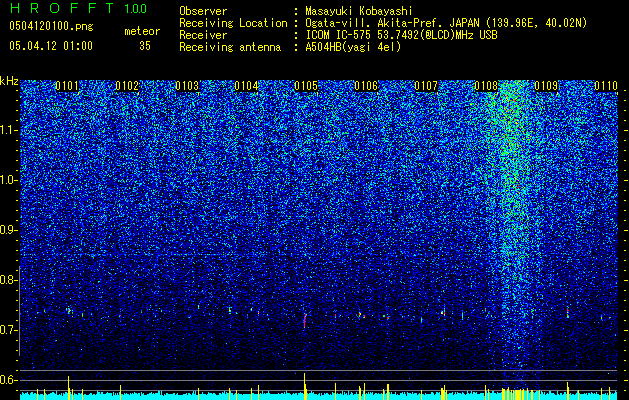Click the tallest yellow intensity spike below 0105
The image size is (629, 400).
304,386
